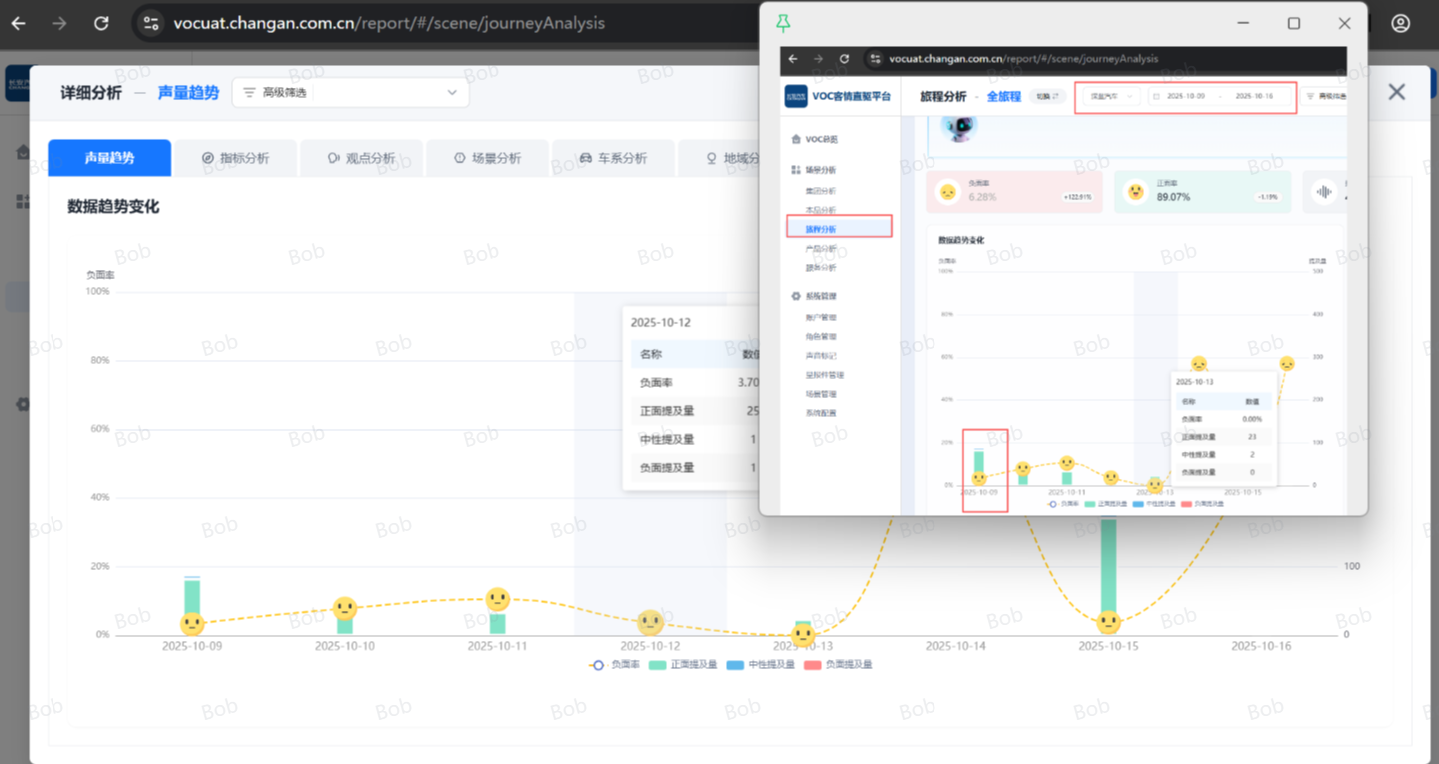Expand the 高级筛选 dropdown
This screenshot has width=1439, height=764.
click(350, 93)
